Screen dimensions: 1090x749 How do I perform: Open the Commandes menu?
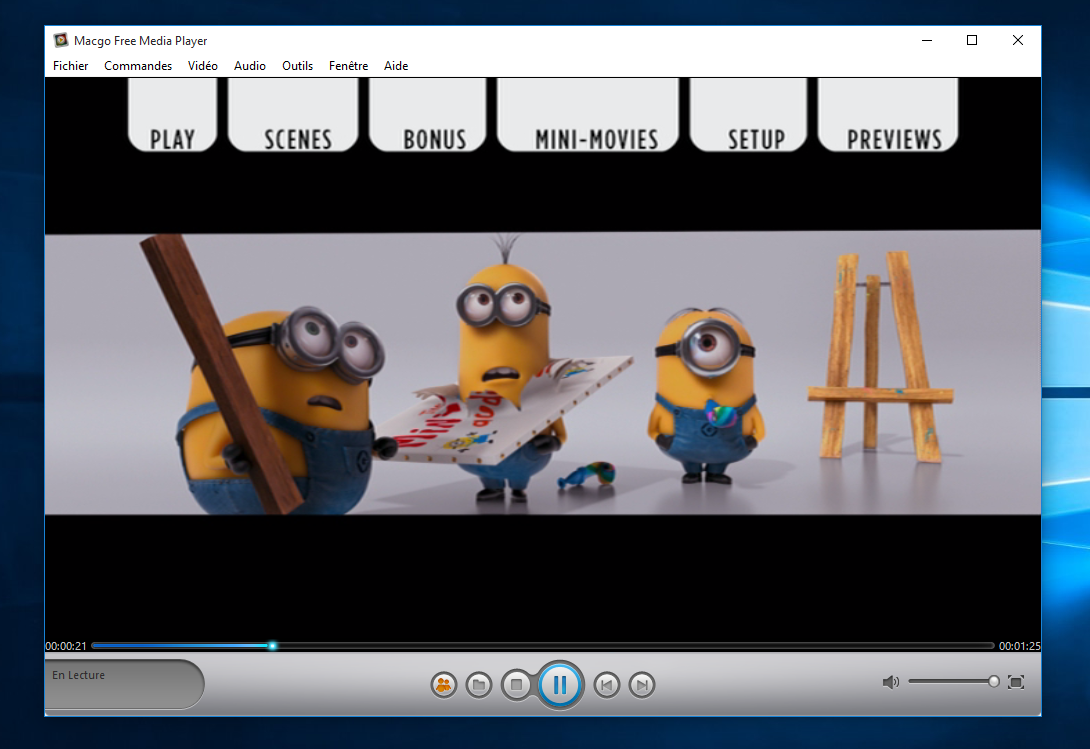[x=138, y=65]
